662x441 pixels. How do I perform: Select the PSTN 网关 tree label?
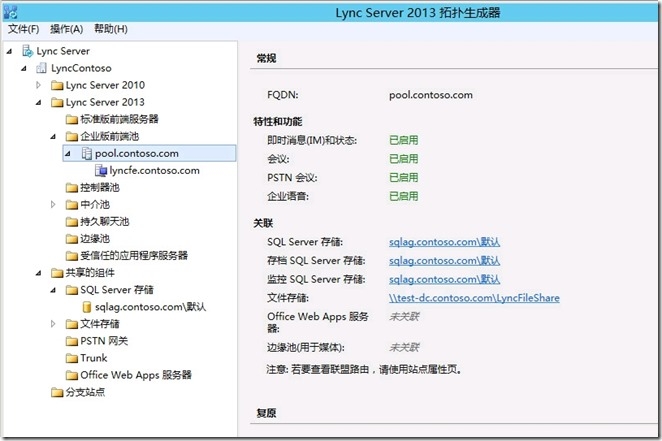tap(104, 341)
